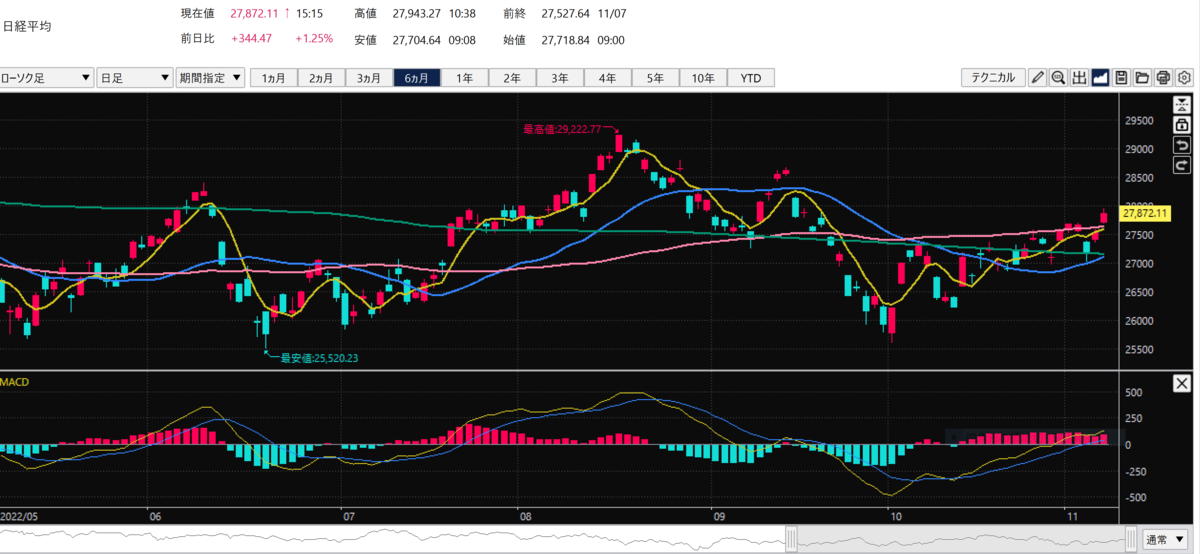Select the active 6ヵ月 range tab

click(417, 78)
